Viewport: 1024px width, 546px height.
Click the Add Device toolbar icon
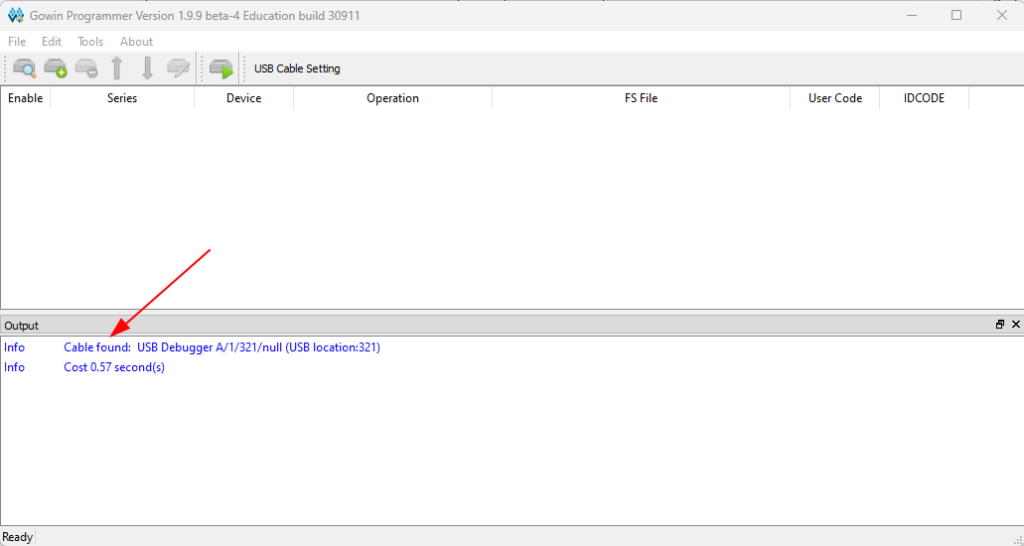click(x=56, y=68)
